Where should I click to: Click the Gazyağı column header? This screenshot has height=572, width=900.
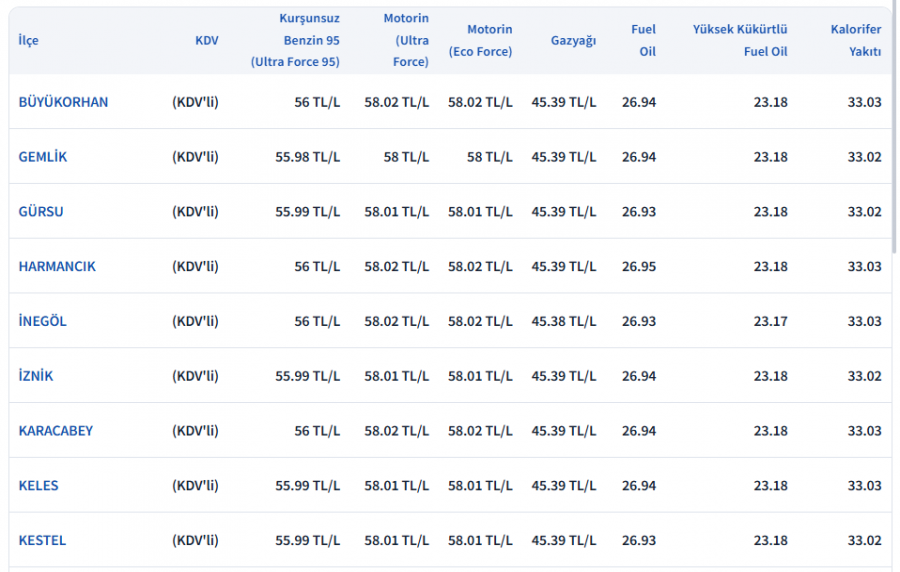point(573,41)
